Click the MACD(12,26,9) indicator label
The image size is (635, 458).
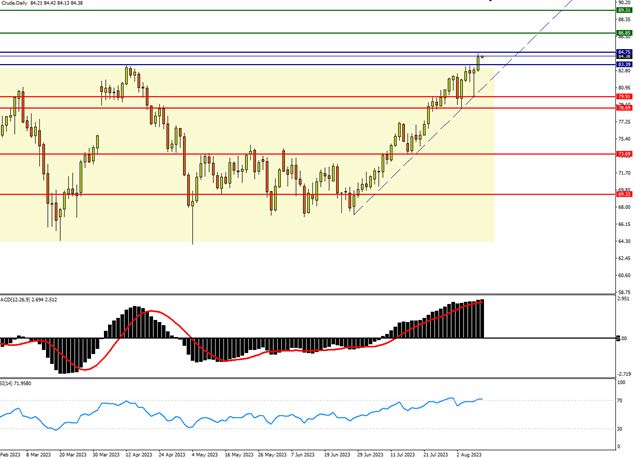[x=25, y=296]
